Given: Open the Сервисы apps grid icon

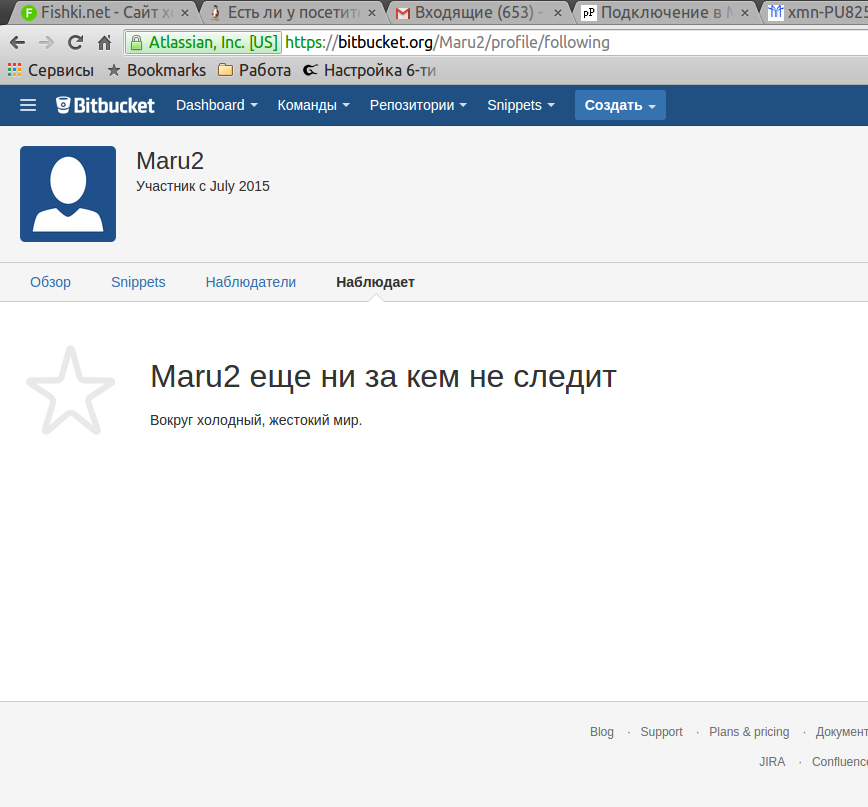Looking at the screenshot, I should (15, 70).
